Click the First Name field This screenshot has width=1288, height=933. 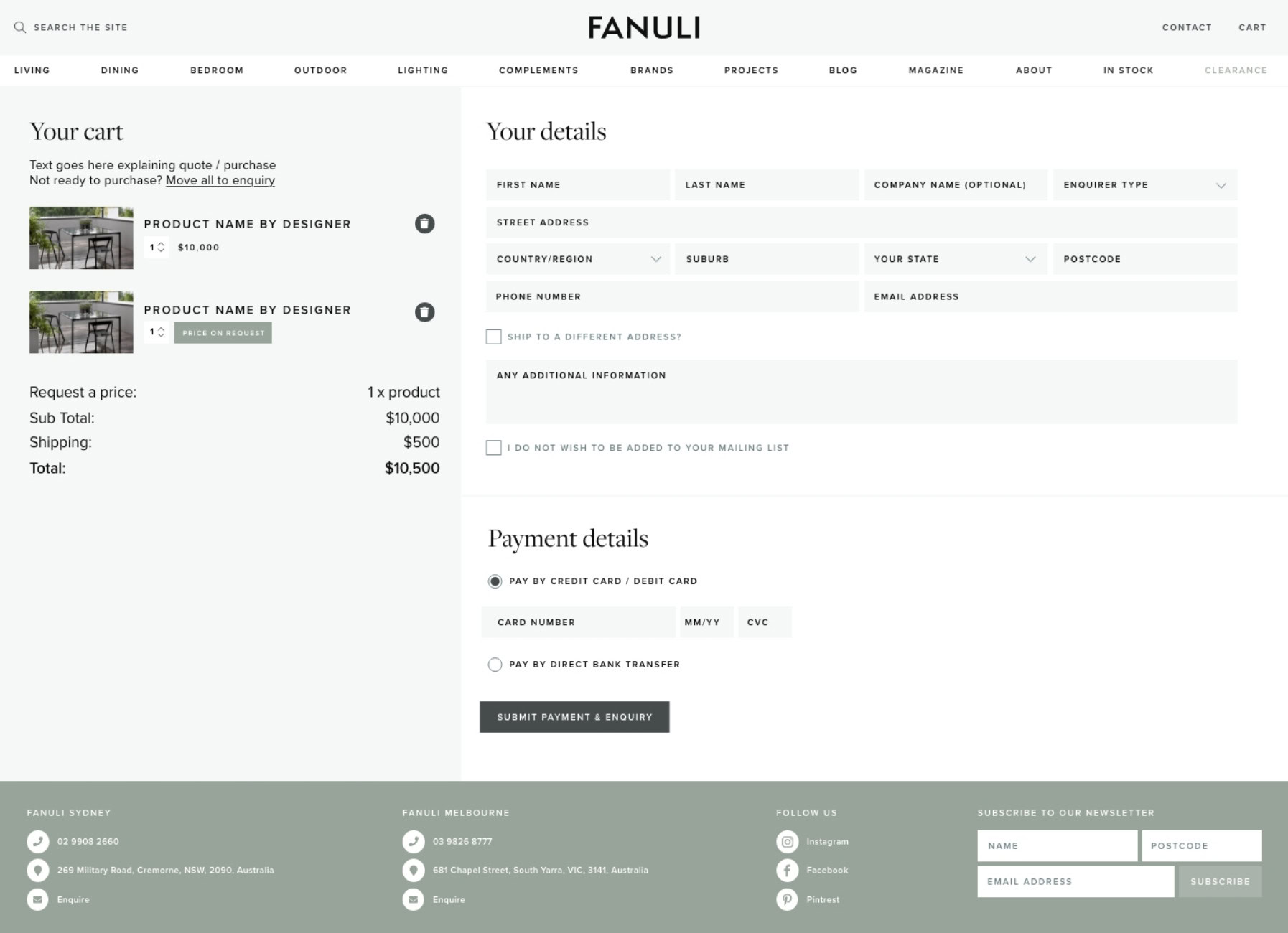point(577,185)
